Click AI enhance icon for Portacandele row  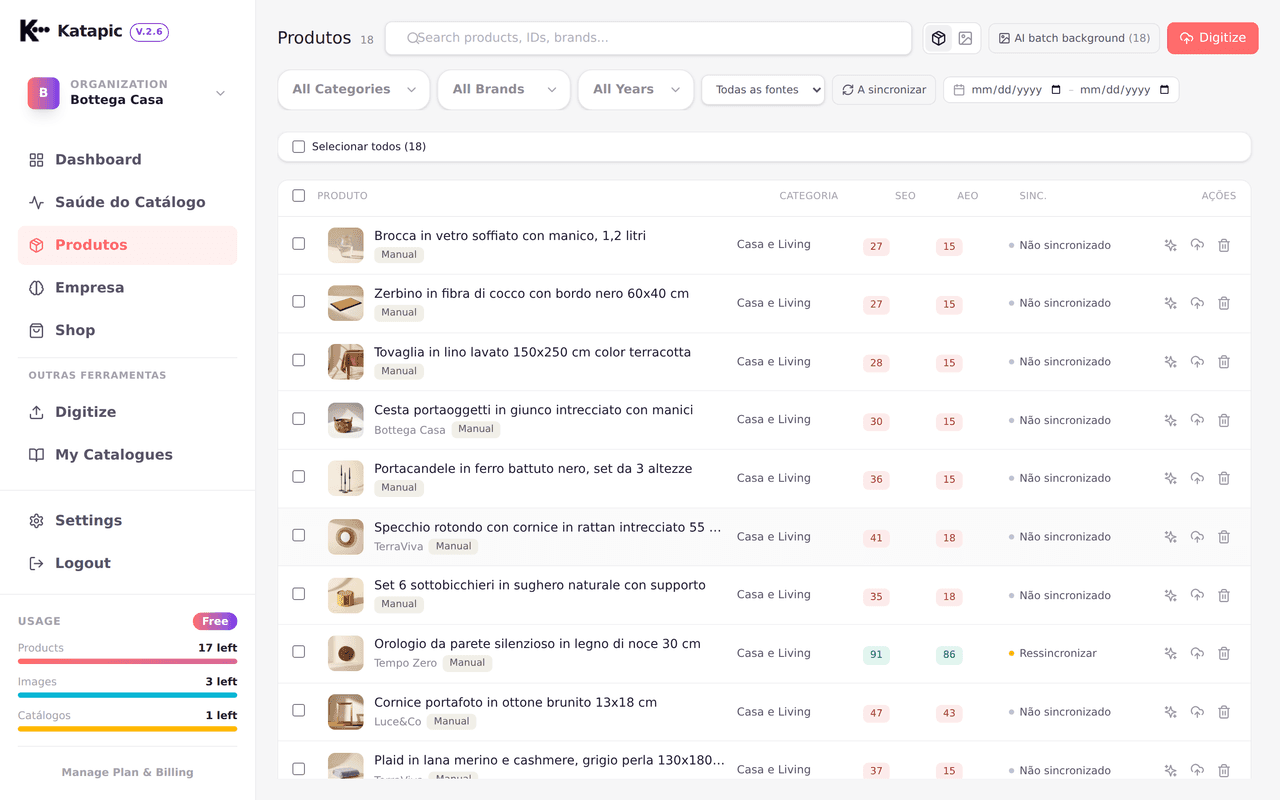click(1170, 478)
